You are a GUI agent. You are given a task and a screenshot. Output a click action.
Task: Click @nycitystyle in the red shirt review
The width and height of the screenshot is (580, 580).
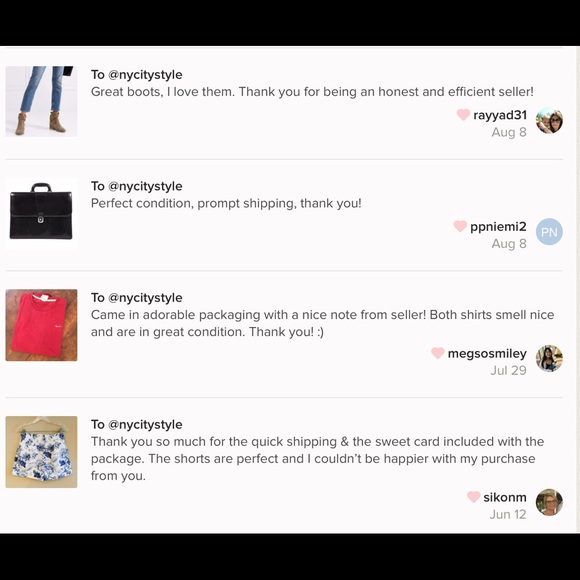[x=145, y=298]
